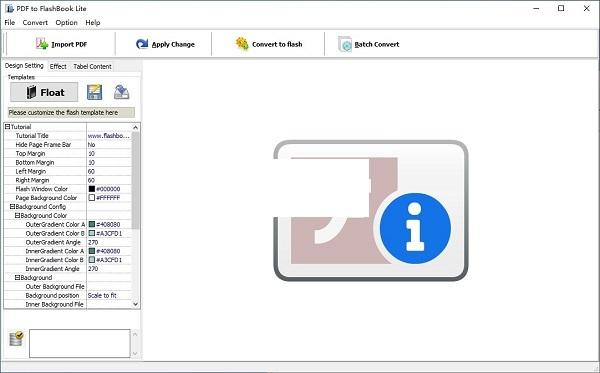Screen dimensions: 600x373
Task: Click the OuterGradient Color A swatch
Action: [92, 225]
